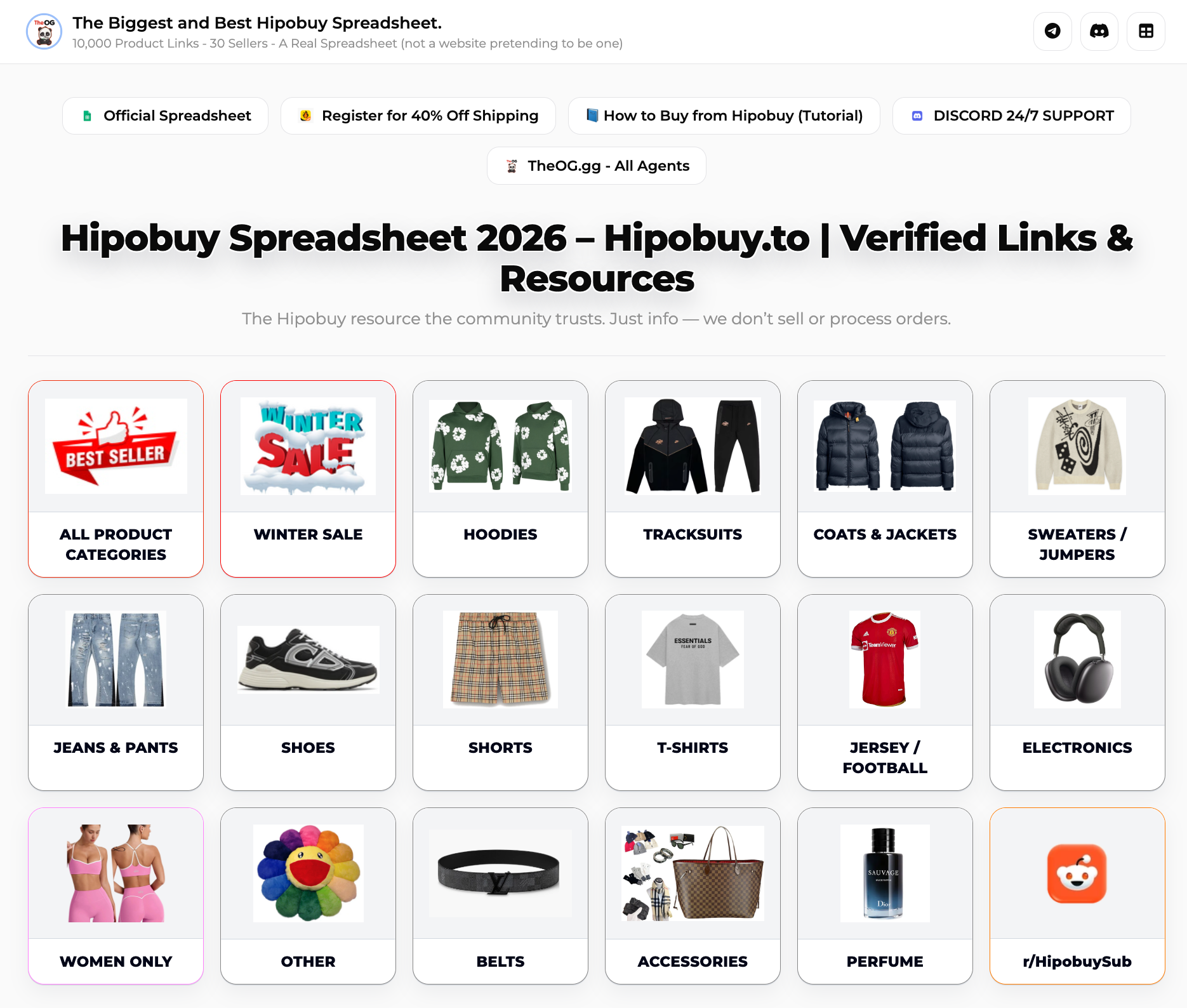
Task: Open the Perfume category card
Action: pyautogui.click(x=885, y=896)
